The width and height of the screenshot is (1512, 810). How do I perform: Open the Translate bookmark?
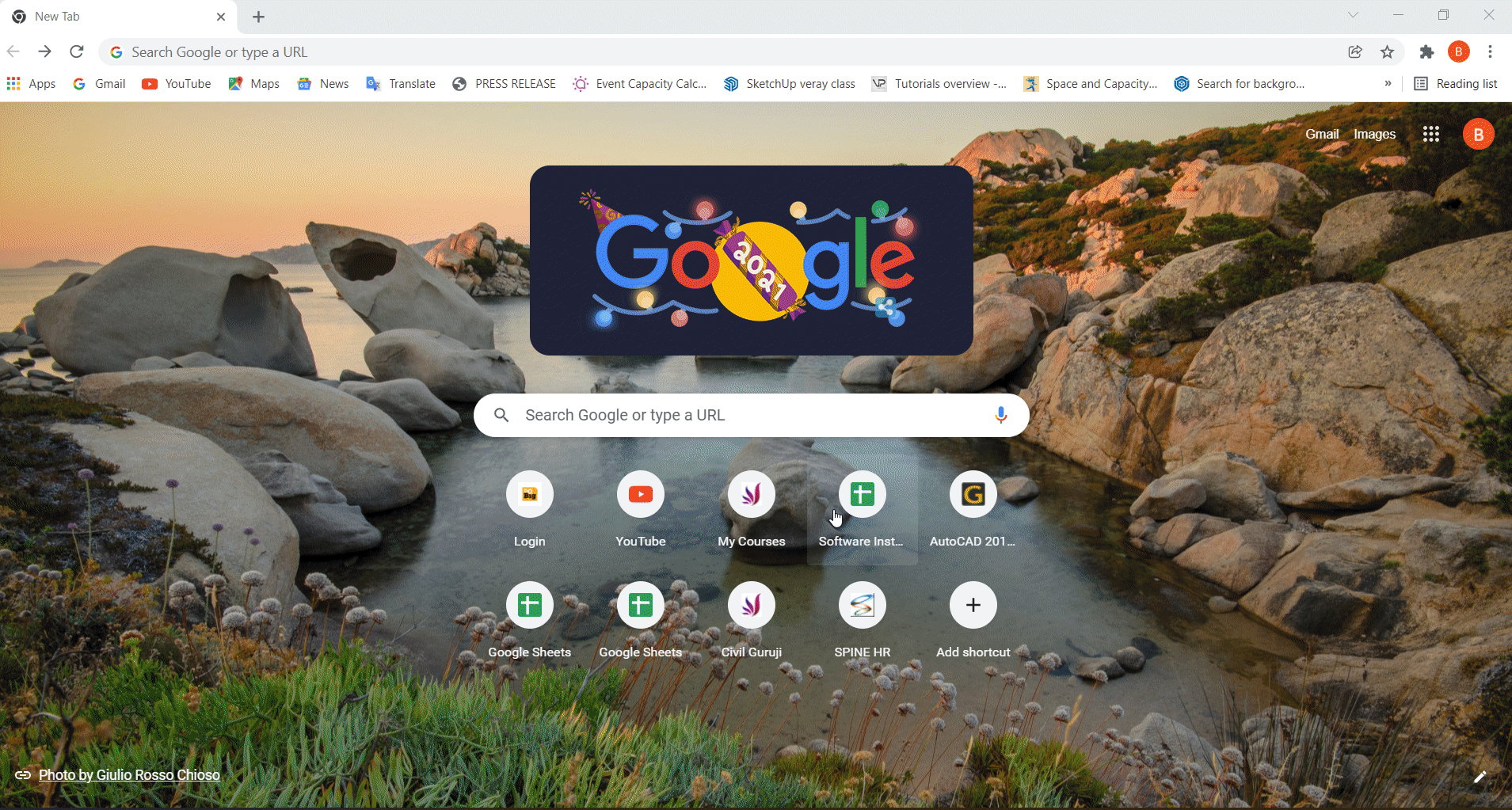coord(401,83)
